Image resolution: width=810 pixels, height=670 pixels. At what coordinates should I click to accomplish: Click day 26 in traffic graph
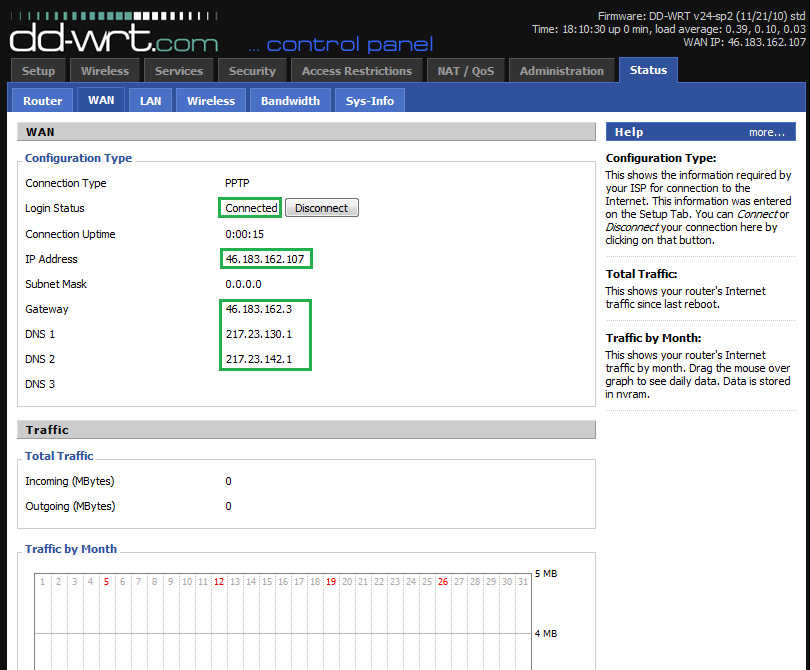point(443,582)
